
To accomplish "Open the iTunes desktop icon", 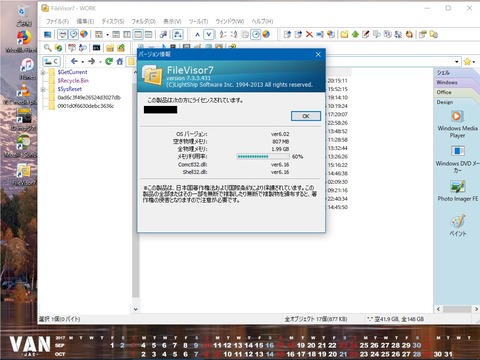I will (x=27, y=69).
